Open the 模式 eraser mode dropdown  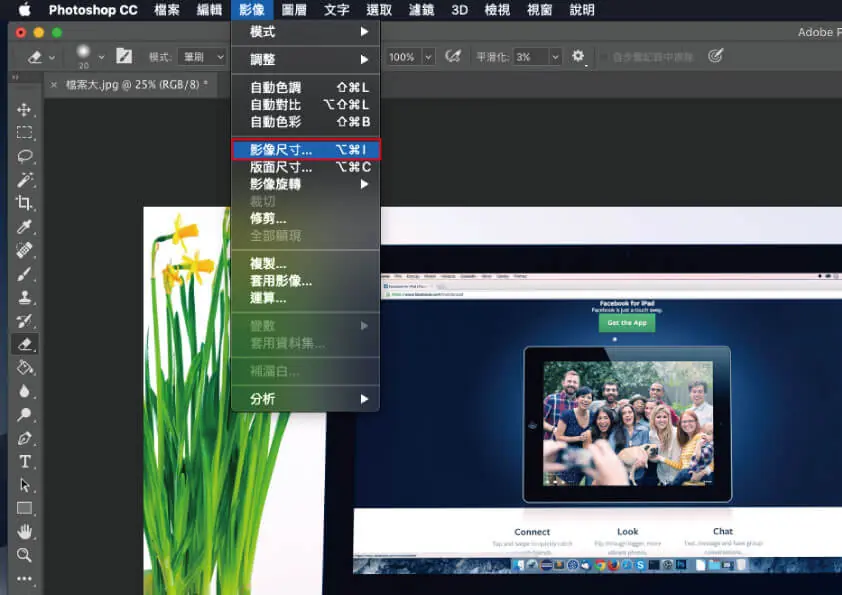pos(204,56)
